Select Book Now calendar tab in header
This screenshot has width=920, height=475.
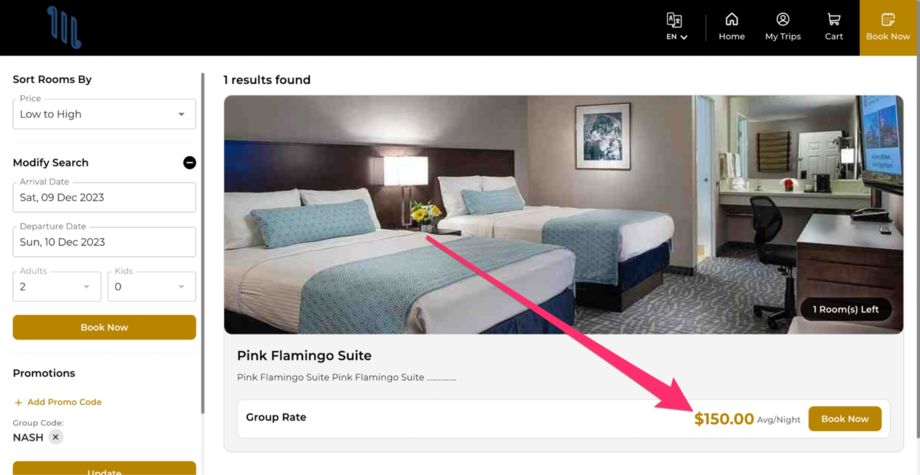pyautogui.click(x=888, y=28)
